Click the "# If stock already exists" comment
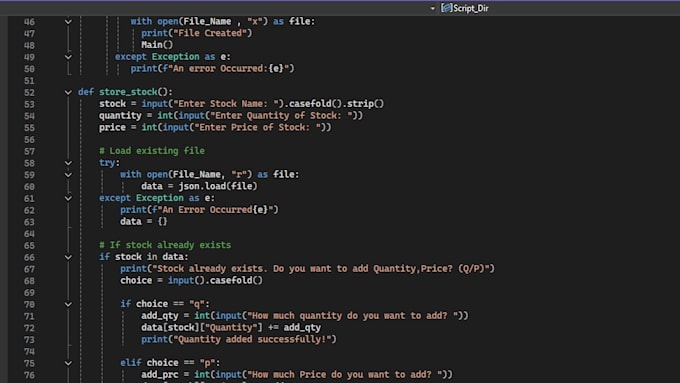This screenshot has width=680, height=383. click(165, 245)
